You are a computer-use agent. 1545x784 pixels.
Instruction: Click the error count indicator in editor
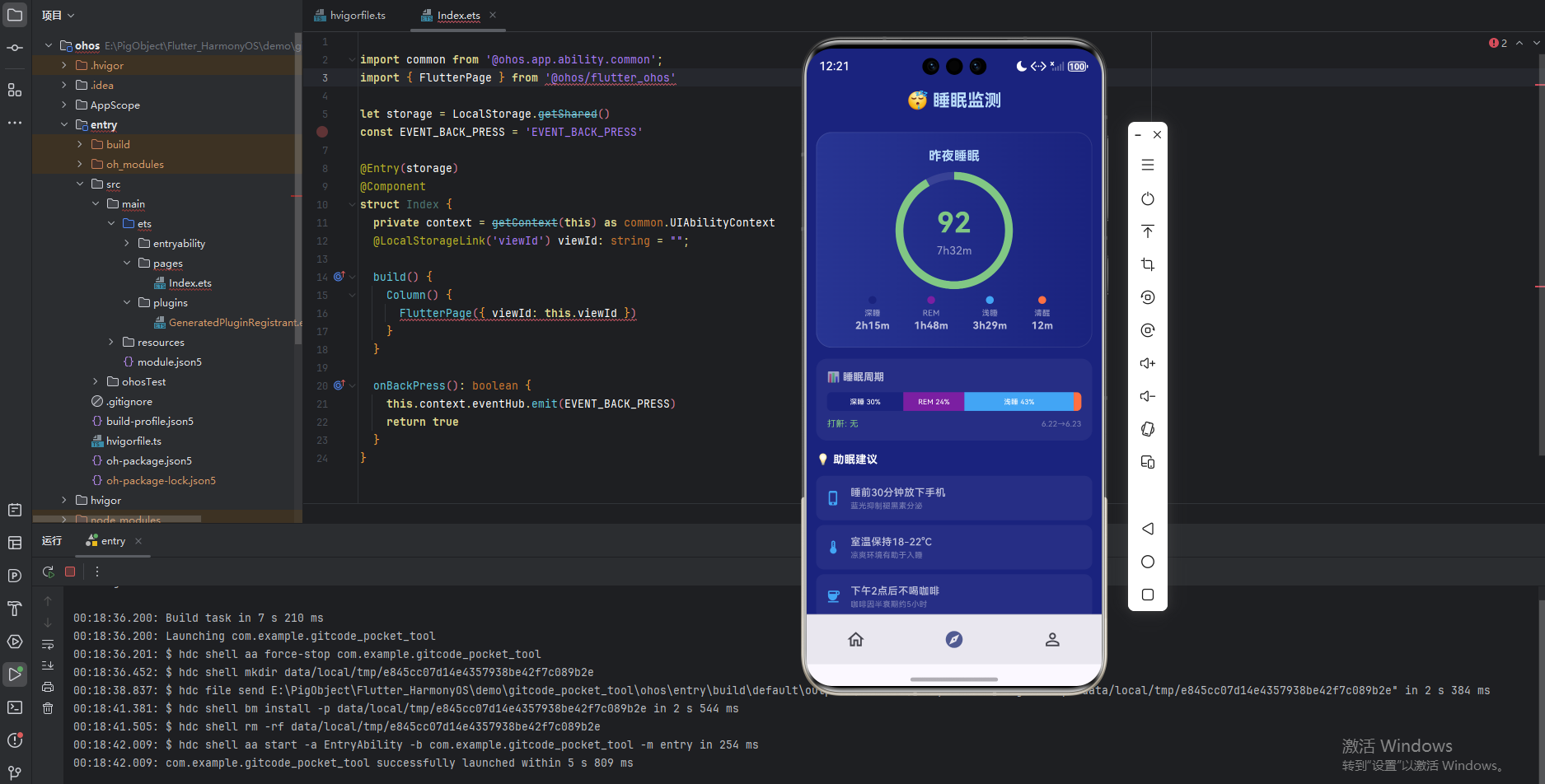[x=1498, y=43]
